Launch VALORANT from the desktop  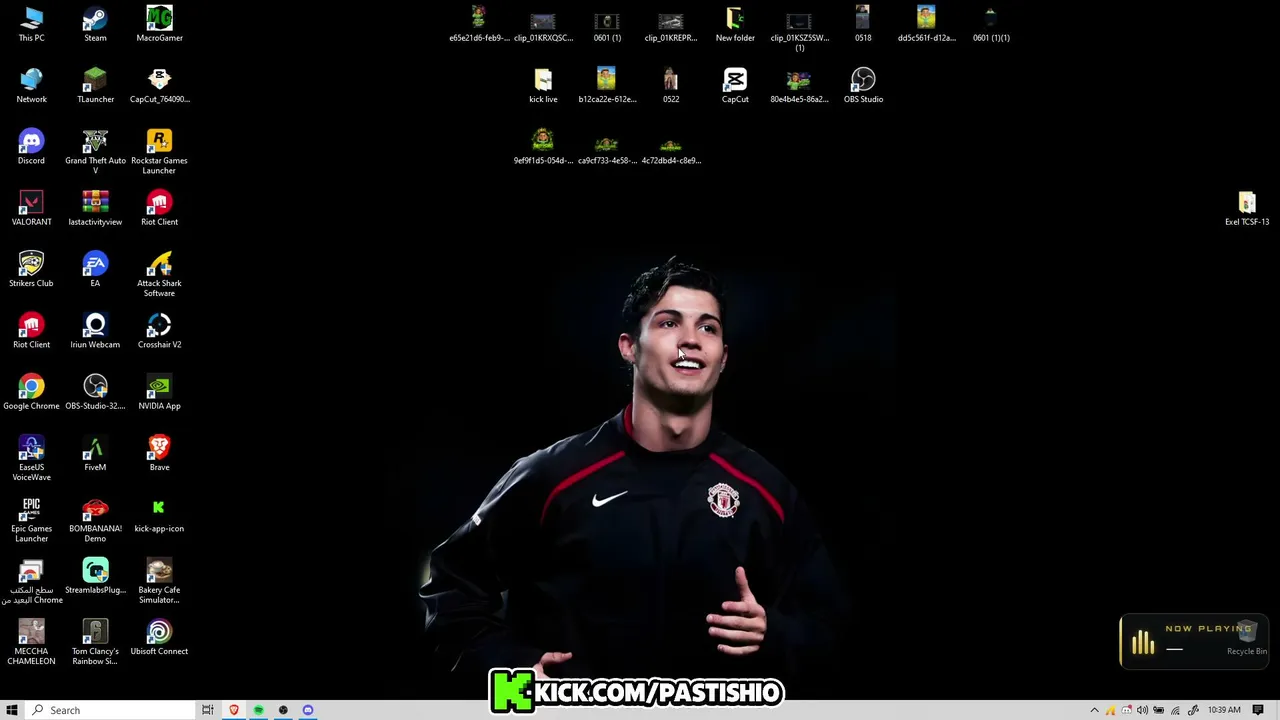pos(31,208)
